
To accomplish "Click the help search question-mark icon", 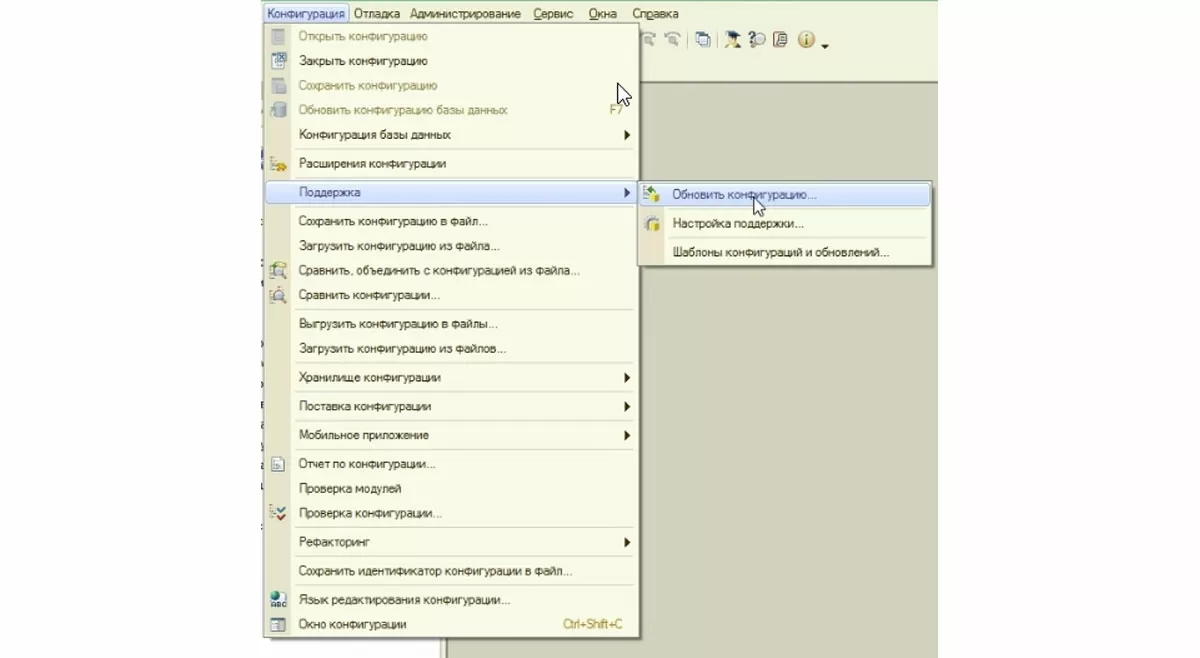I will pyautogui.click(x=757, y=40).
